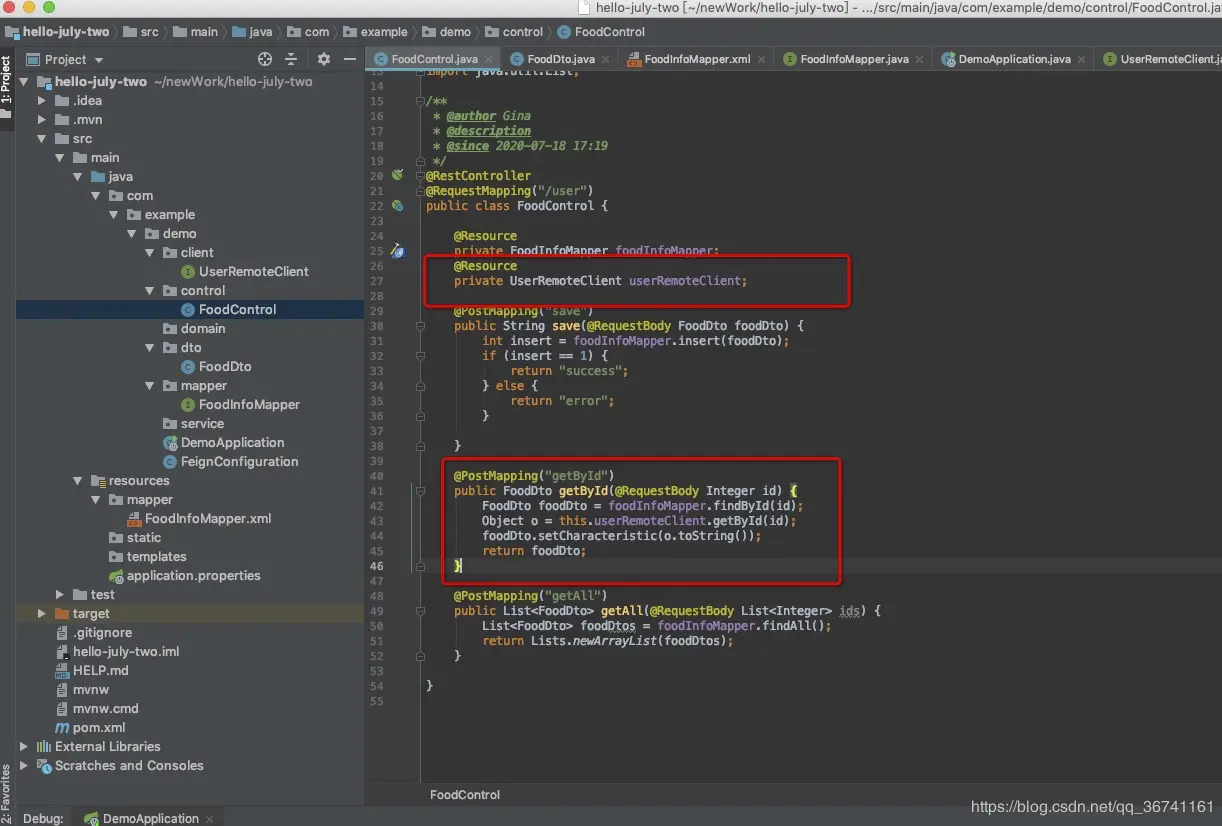Switch to the FoodInfoMapper.xml tab

coord(696,59)
